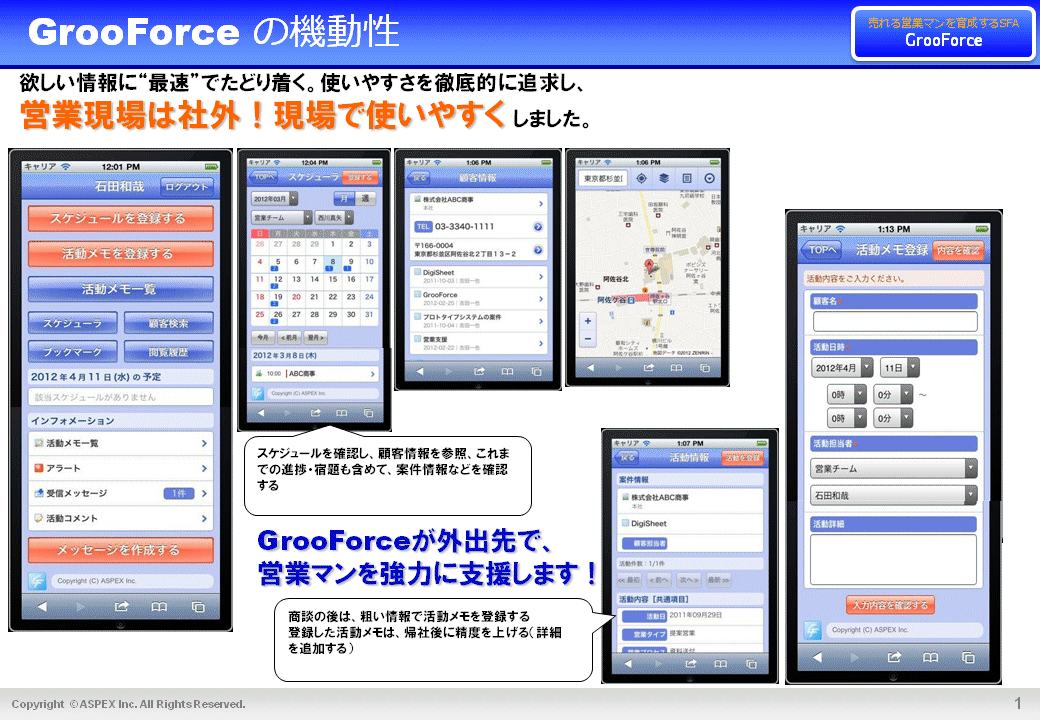Switch the scheduler to 月 view
This screenshot has height=720, width=1040.
coord(344,198)
